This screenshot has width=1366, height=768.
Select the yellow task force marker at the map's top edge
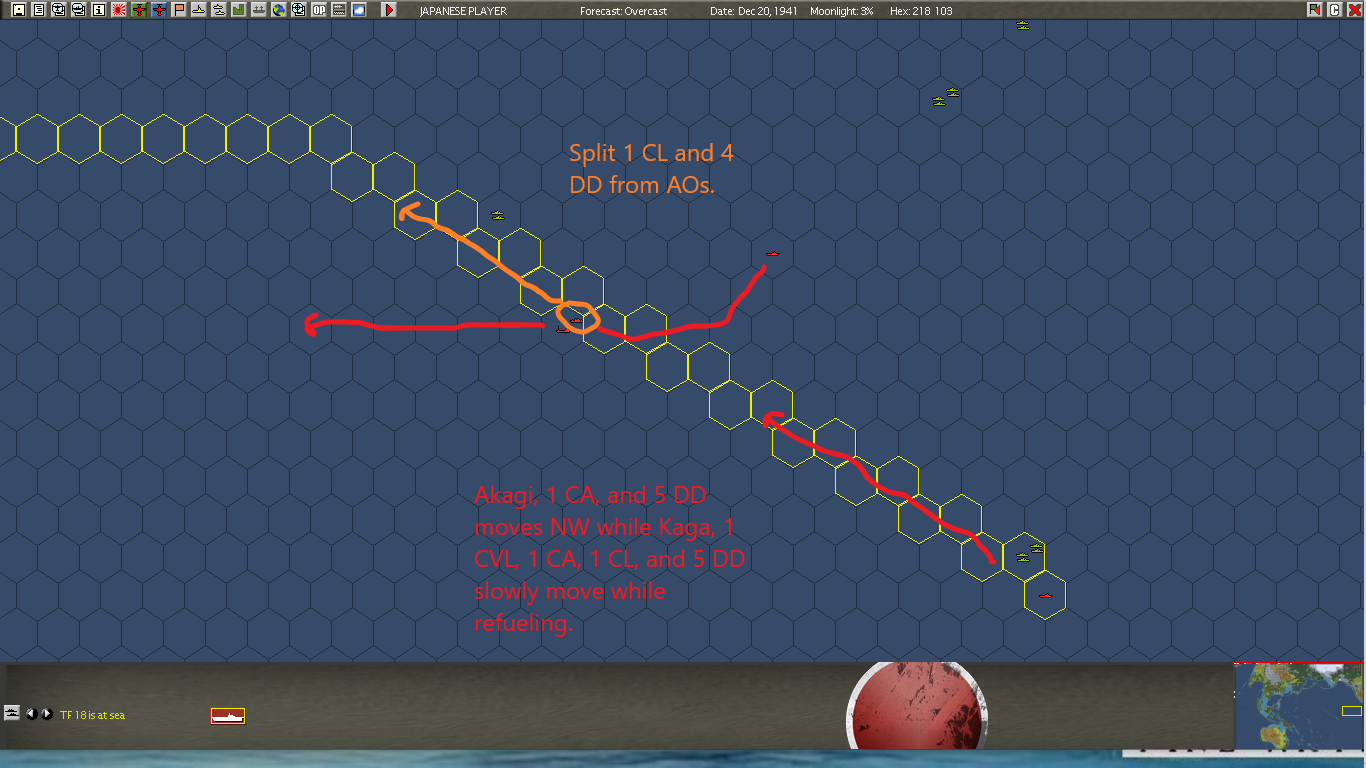coord(1022,25)
